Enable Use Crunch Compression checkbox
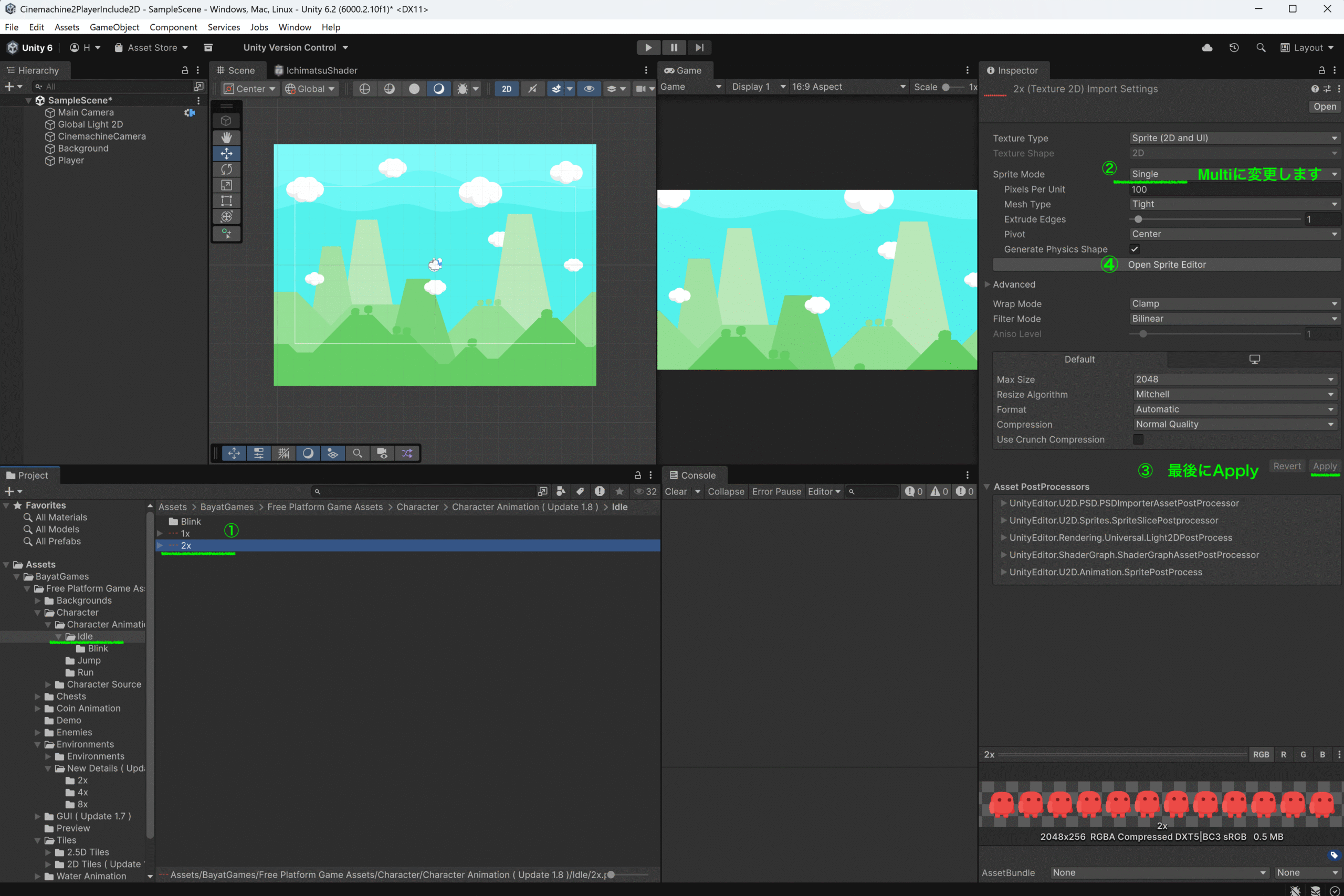 coord(1138,439)
